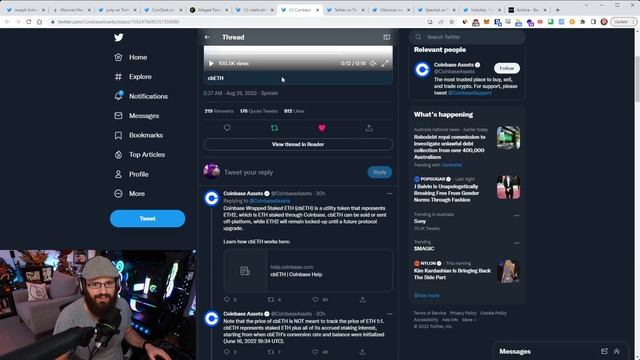Open the Kim Kardashian NYLON story
The height and width of the screenshot is (360, 640).
pos(467,271)
